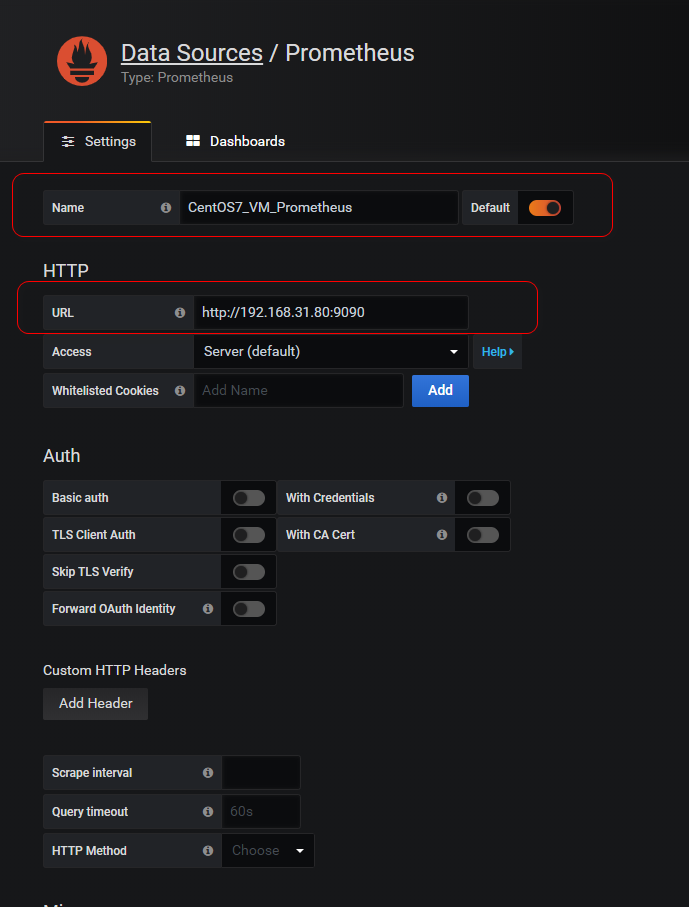689x907 pixels.
Task: Disable the Default data source toggle
Action: [x=545, y=208]
